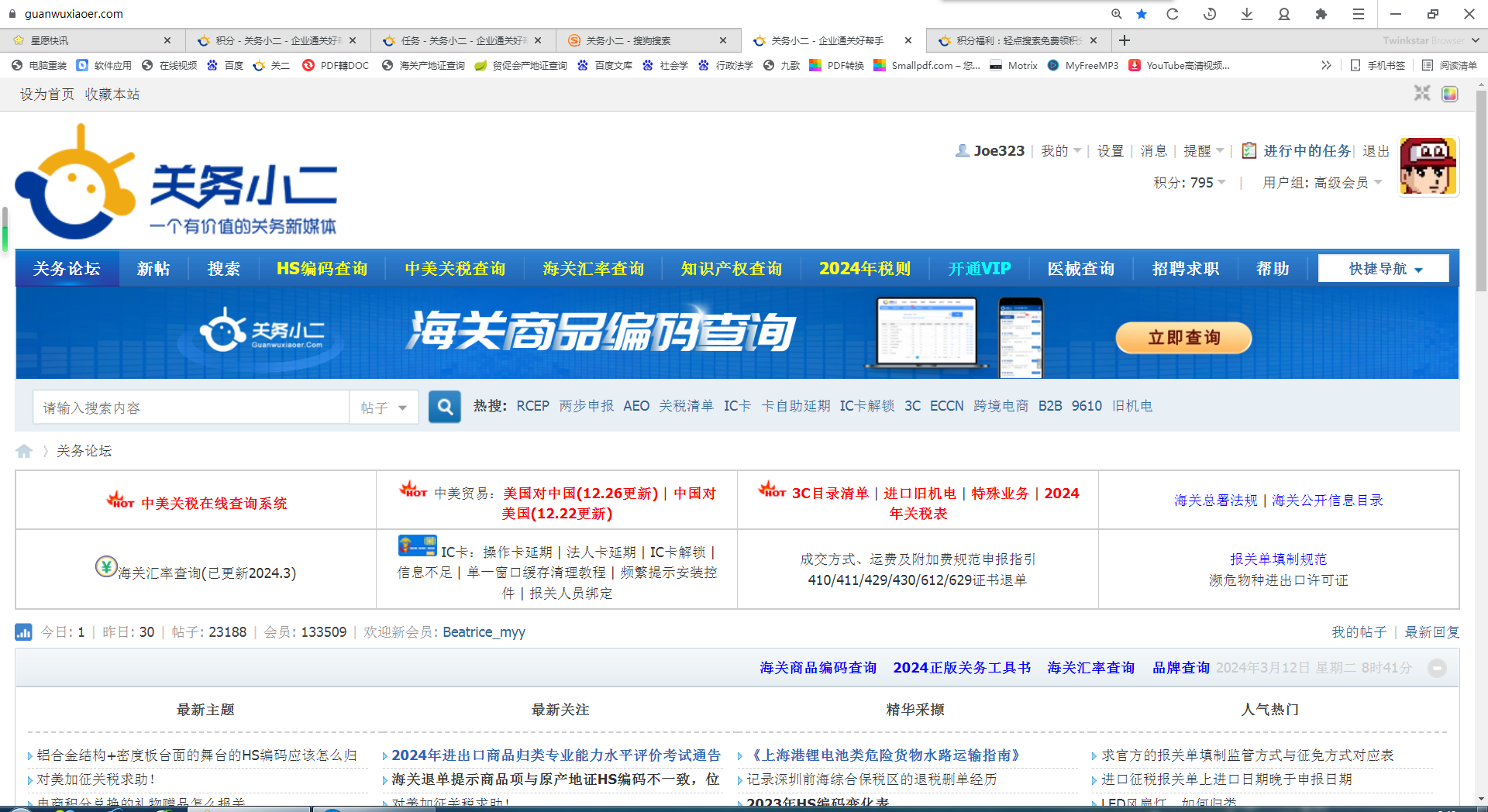This screenshot has width=1488, height=812.
Task: Open the 中美关税在线查询系统 link
Action: coord(214,504)
